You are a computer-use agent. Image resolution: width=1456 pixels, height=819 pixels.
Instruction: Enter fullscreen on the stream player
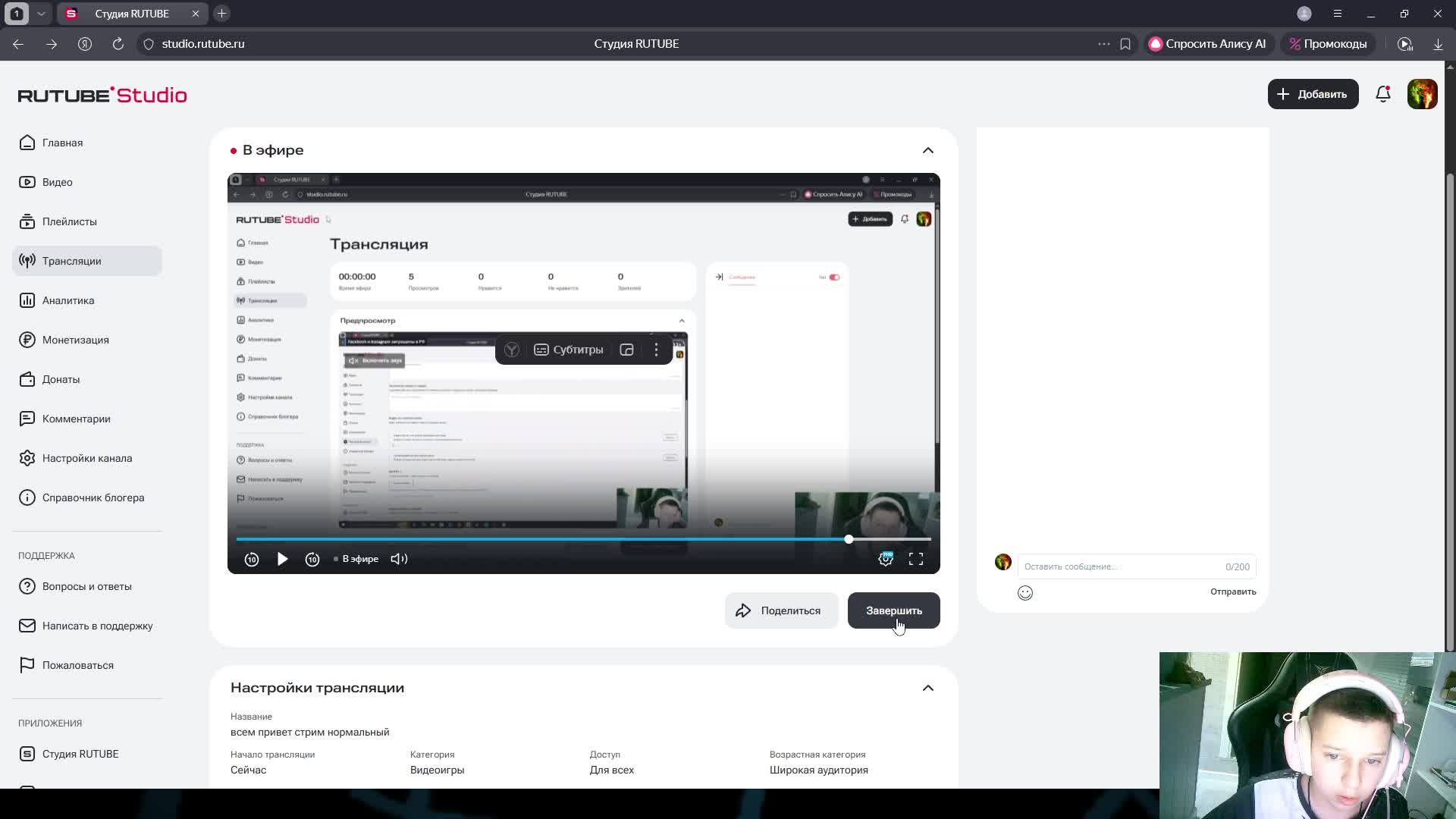(916, 559)
